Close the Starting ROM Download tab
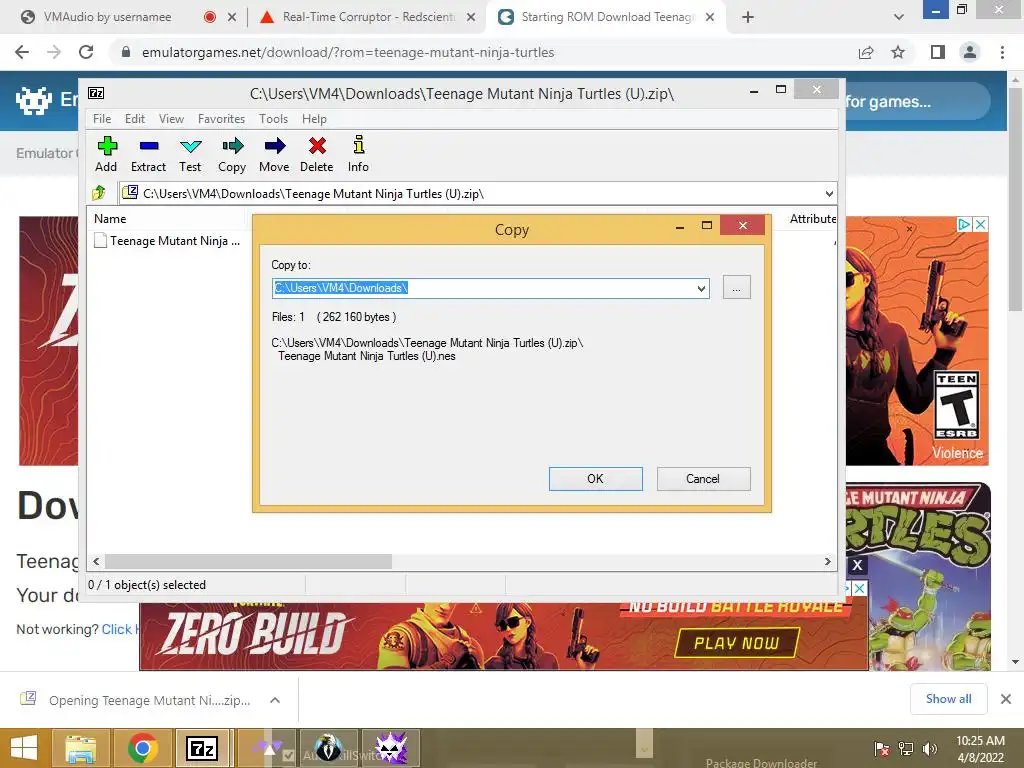1024x768 pixels. [x=711, y=17]
